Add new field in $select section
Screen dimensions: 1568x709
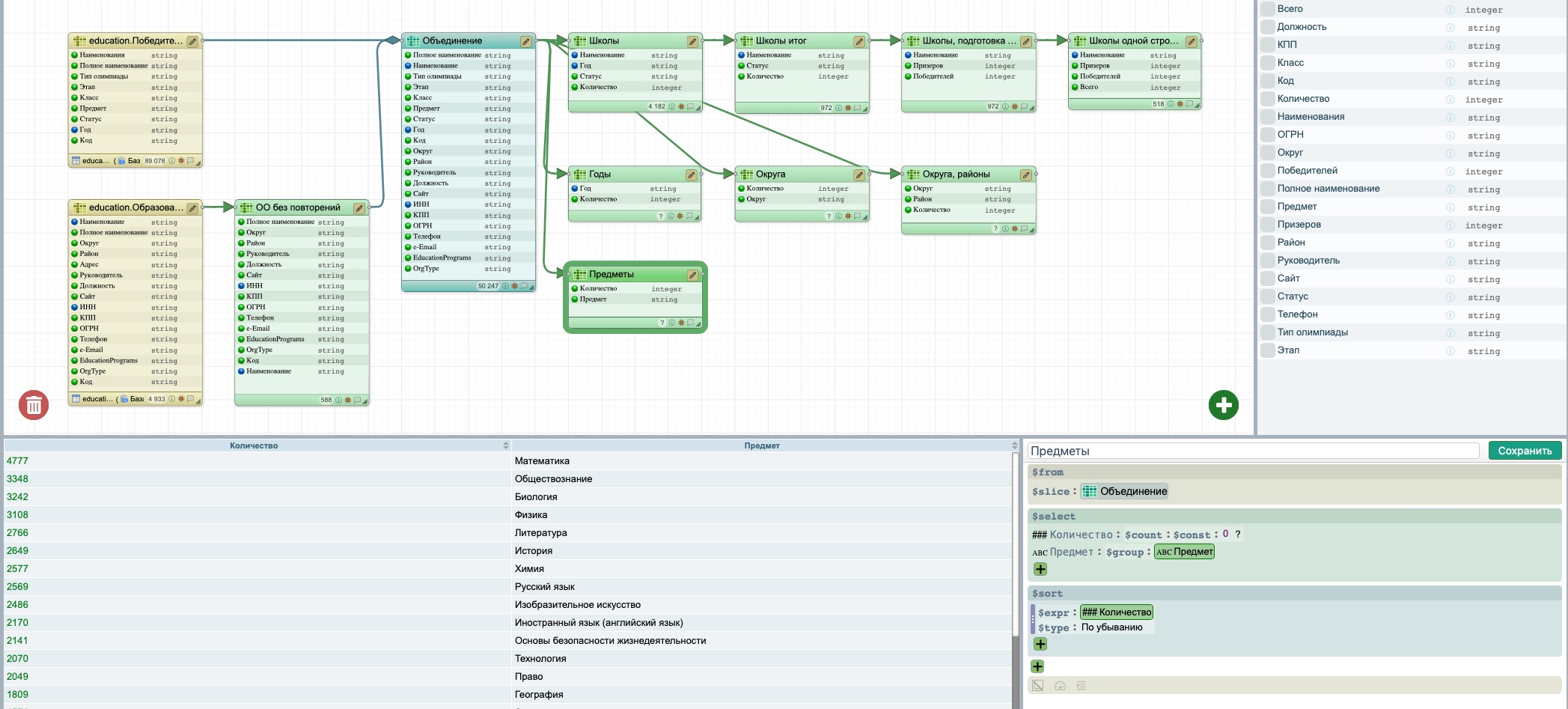pos(1040,569)
